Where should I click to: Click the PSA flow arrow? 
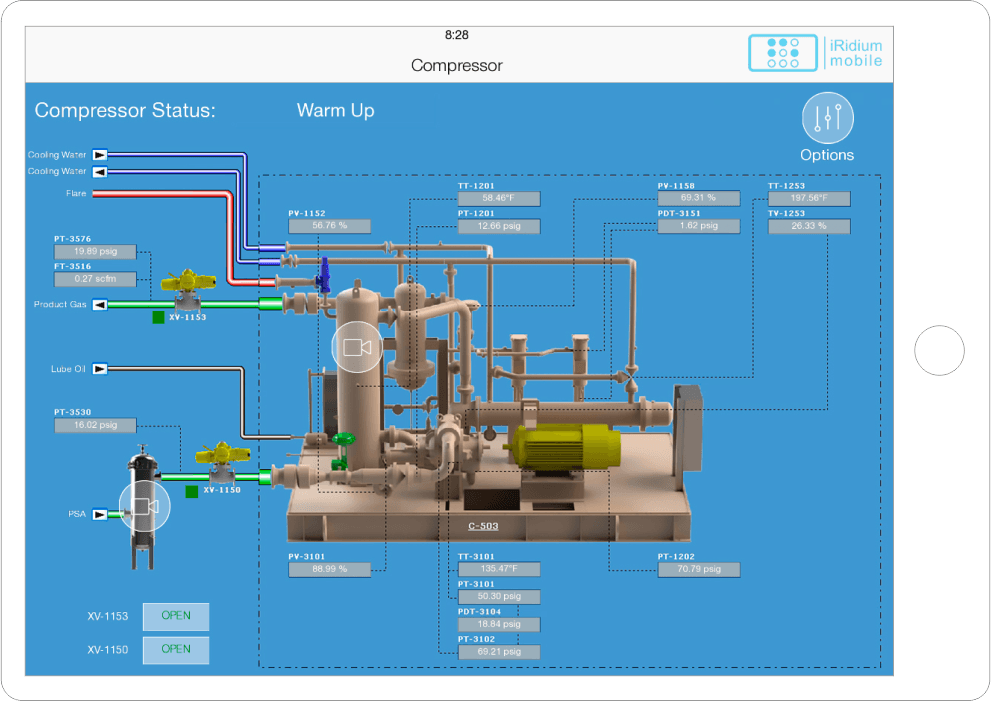100,515
